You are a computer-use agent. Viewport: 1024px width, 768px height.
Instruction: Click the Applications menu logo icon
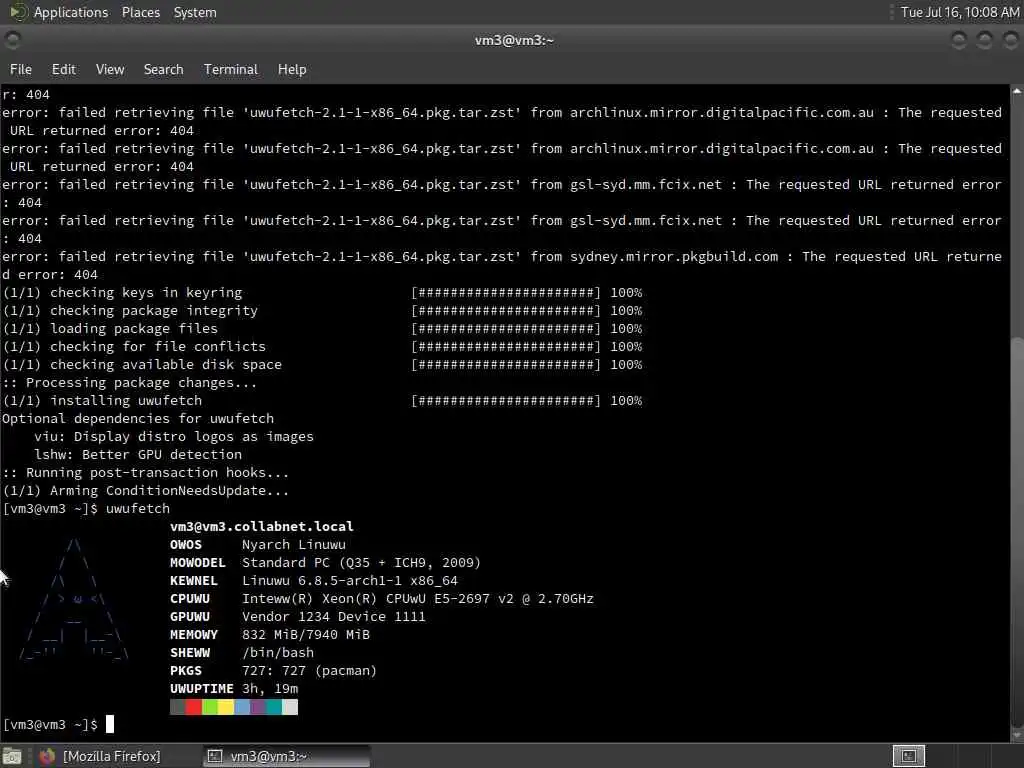(x=18, y=12)
